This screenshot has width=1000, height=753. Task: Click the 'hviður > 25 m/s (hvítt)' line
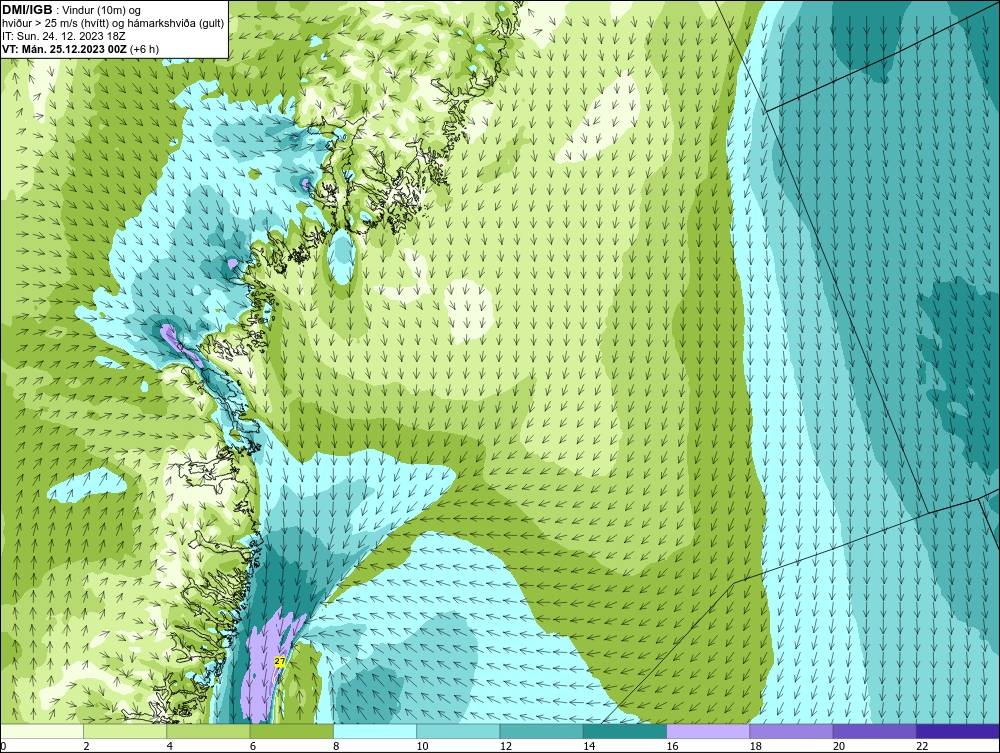113,24
